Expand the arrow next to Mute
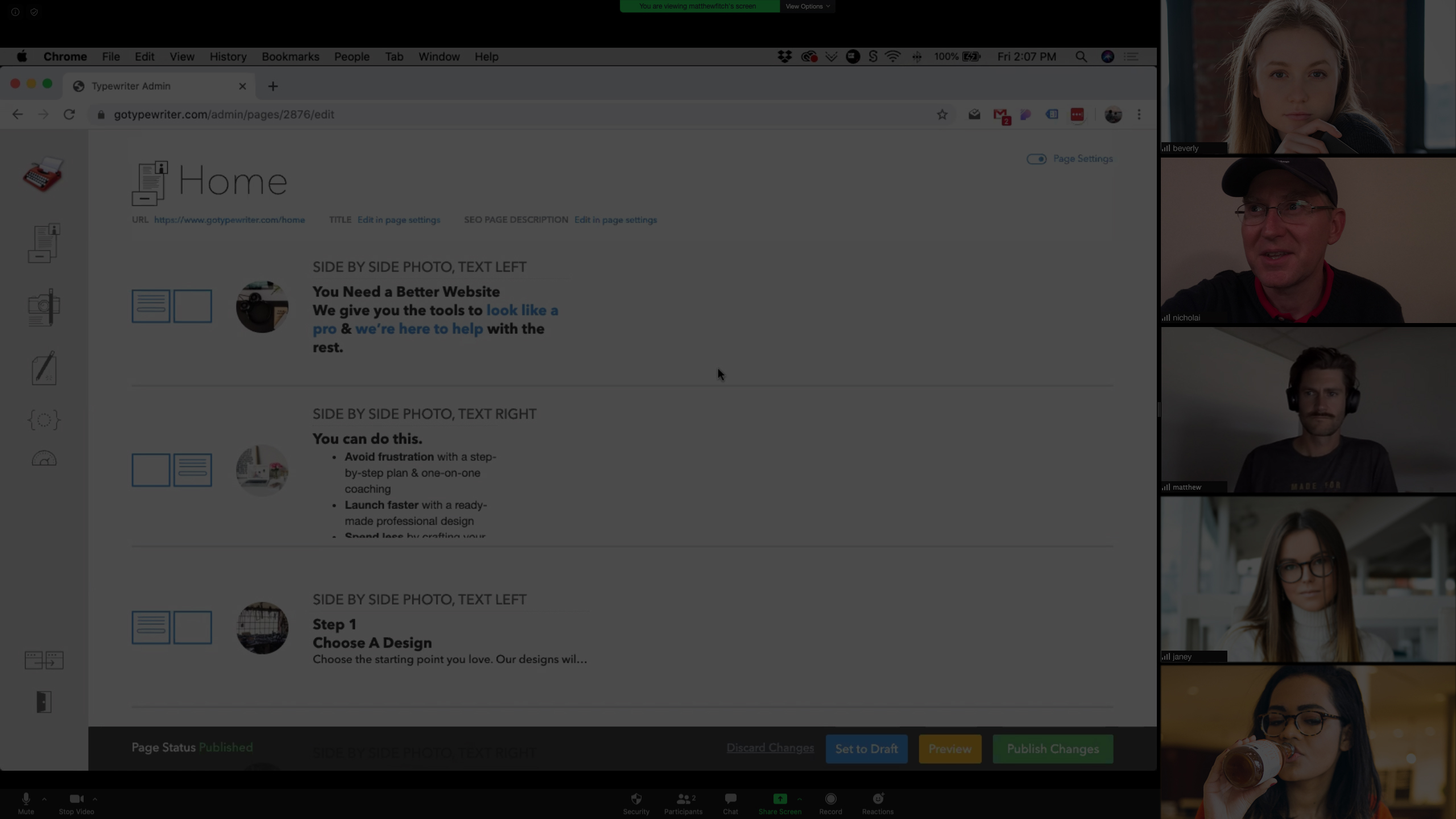The width and height of the screenshot is (1456, 819). [44, 799]
